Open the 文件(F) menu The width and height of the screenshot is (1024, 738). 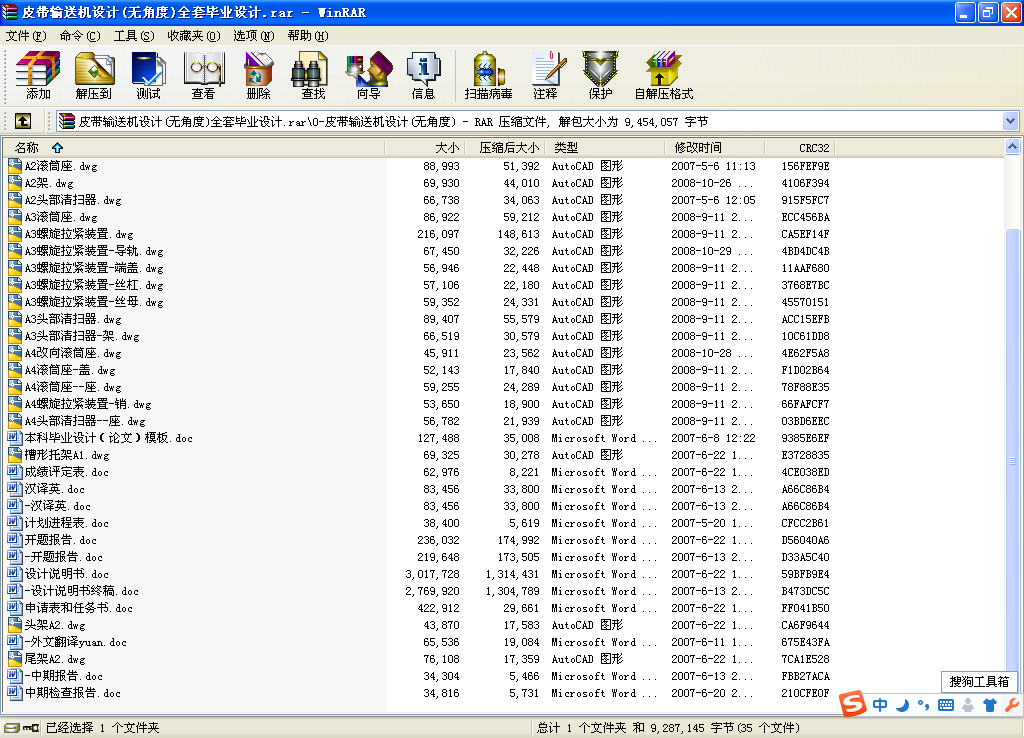pyautogui.click(x=26, y=35)
